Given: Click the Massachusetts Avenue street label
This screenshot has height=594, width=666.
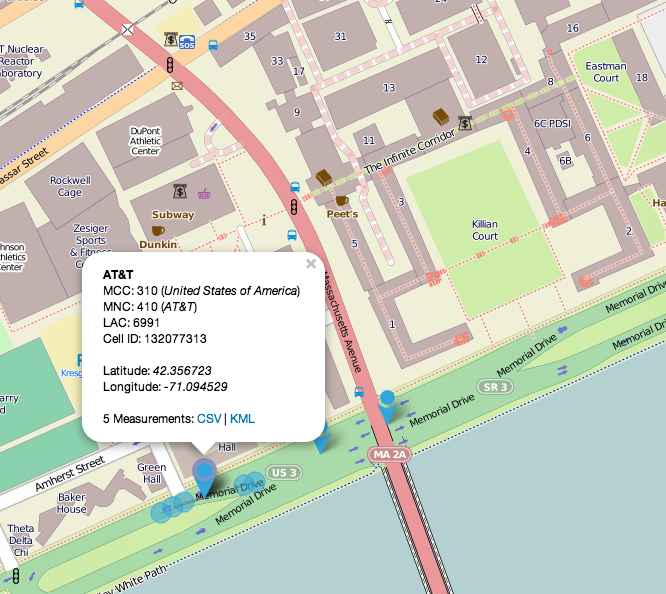Looking at the screenshot, I should pos(342,322).
